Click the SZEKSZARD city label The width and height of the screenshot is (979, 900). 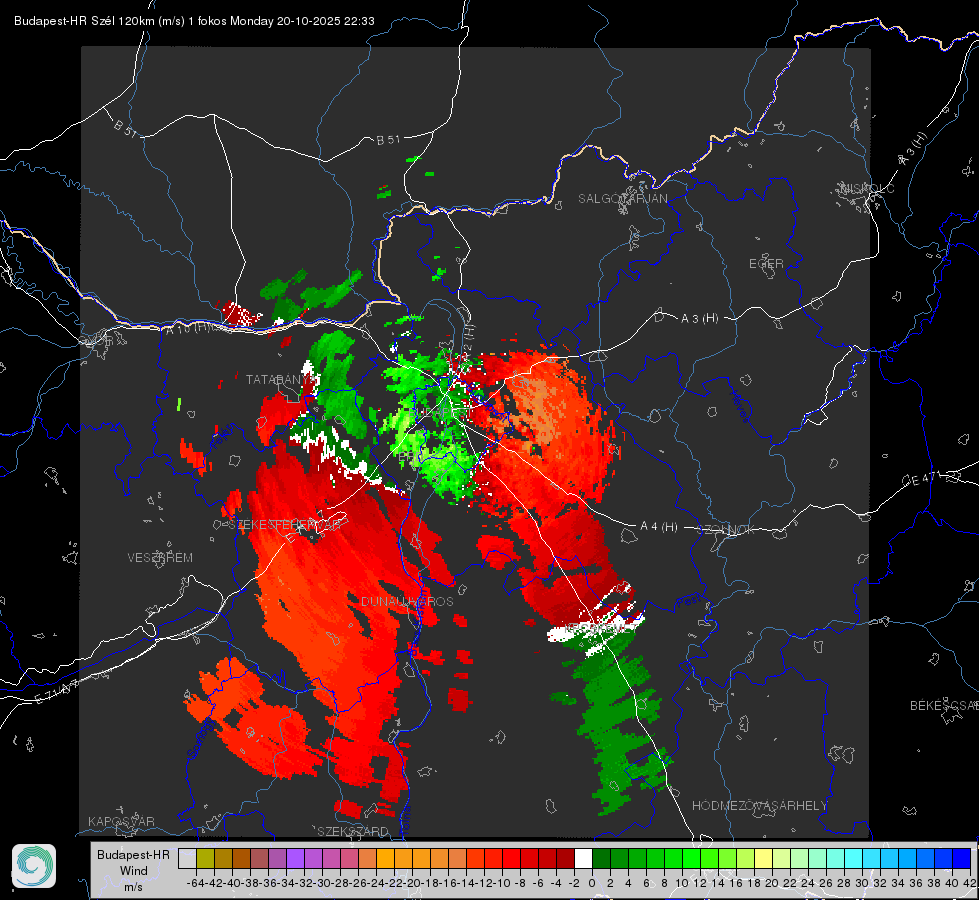[353, 831]
